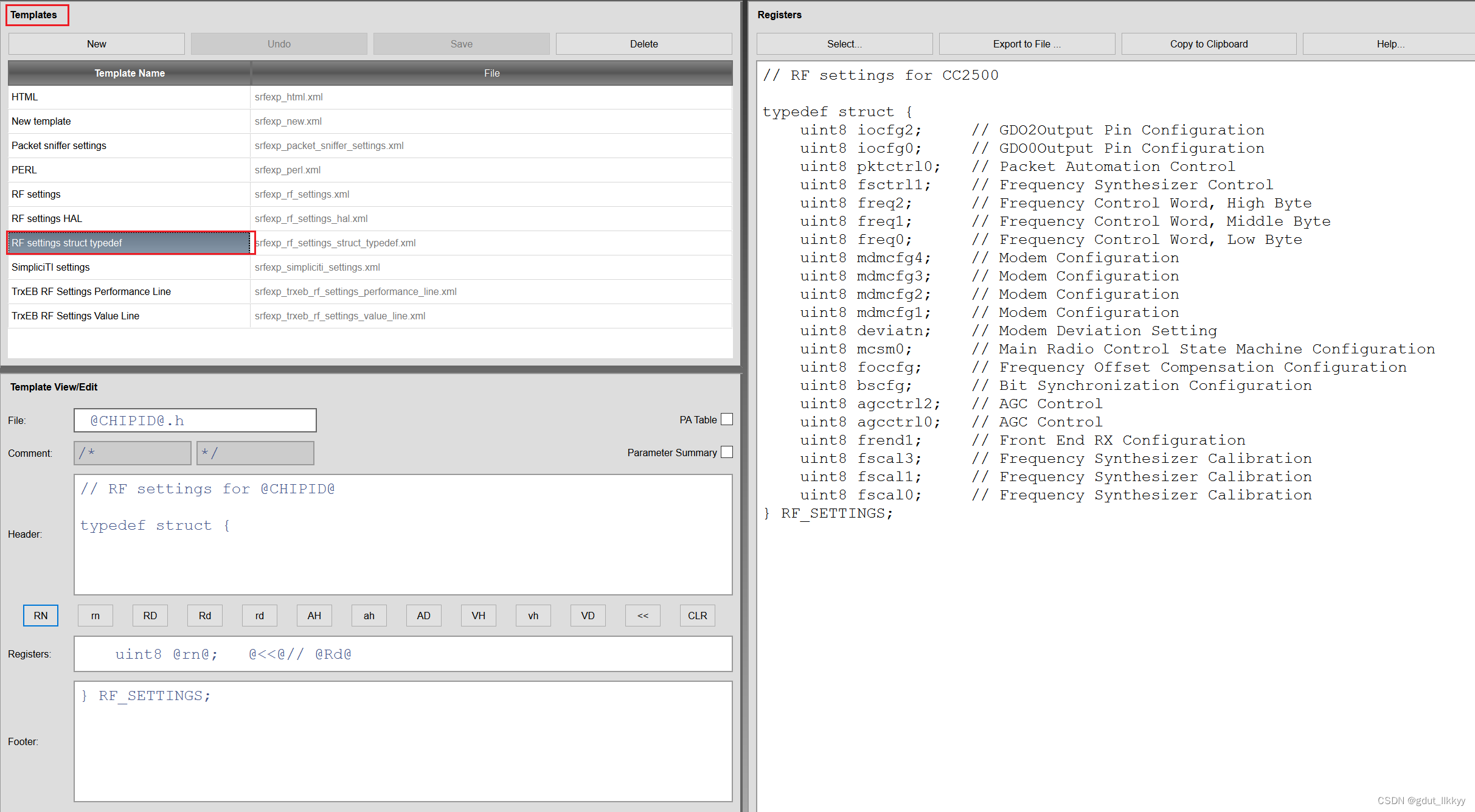This screenshot has height=812, width=1475.
Task: Insert the AH tag
Action: (314, 616)
